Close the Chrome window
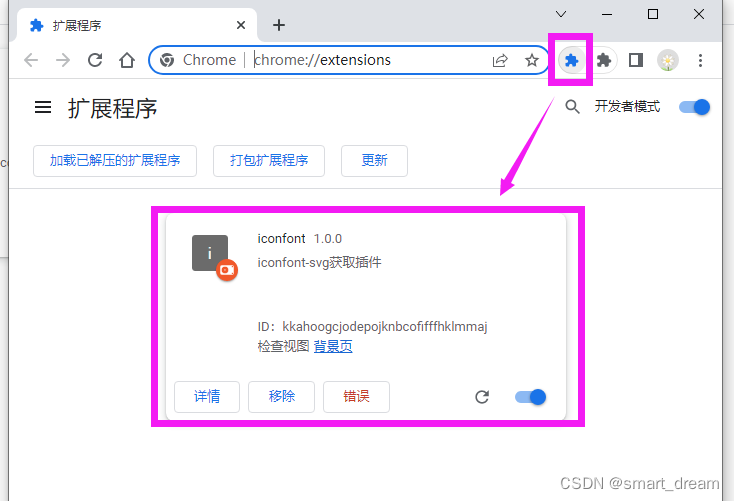 pyautogui.click(x=699, y=14)
